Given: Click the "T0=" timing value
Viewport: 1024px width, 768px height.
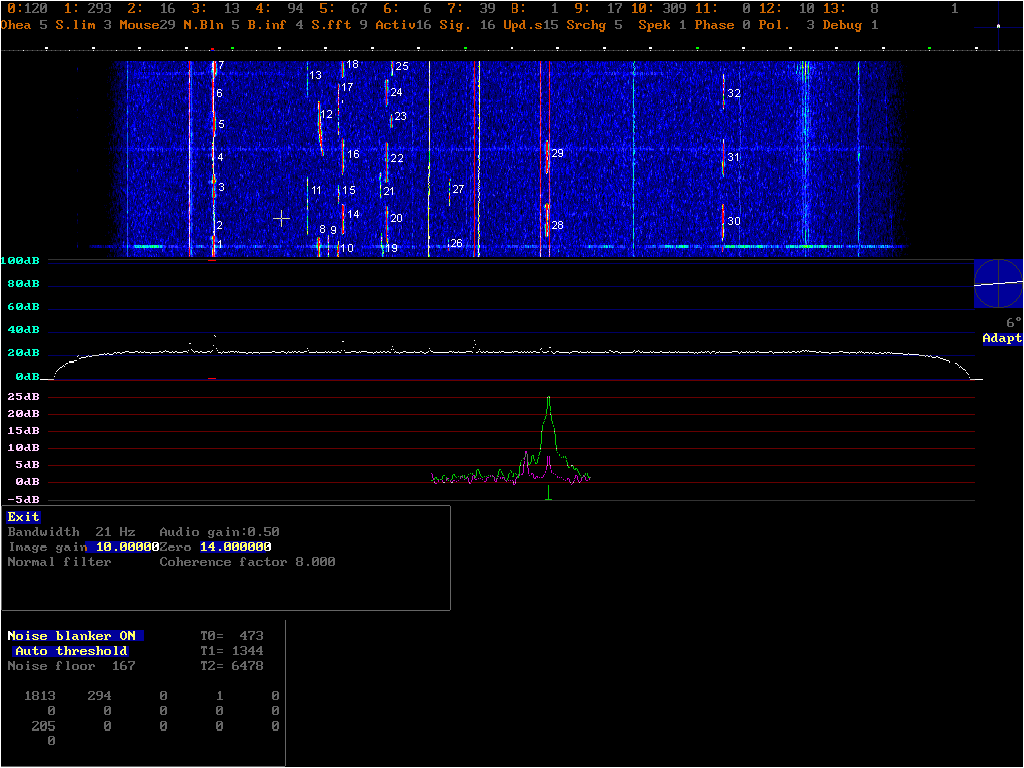Looking at the screenshot, I should pyautogui.click(x=232, y=635).
